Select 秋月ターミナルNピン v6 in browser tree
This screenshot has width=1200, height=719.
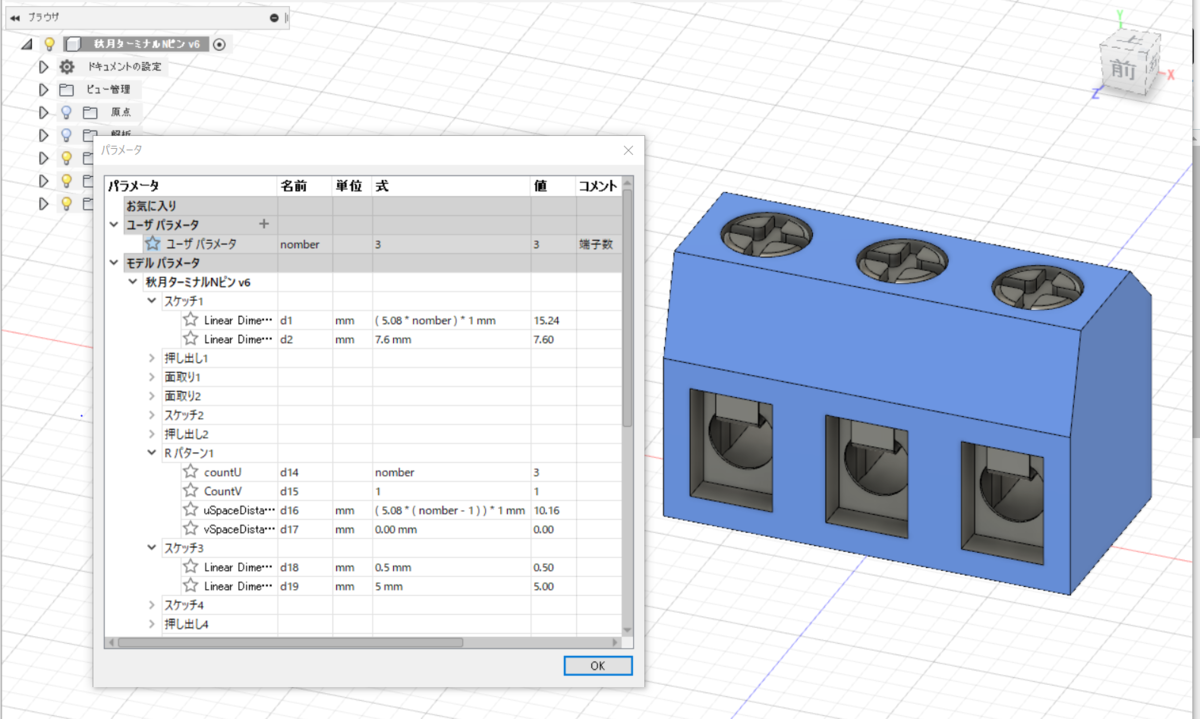click(146, 44)
